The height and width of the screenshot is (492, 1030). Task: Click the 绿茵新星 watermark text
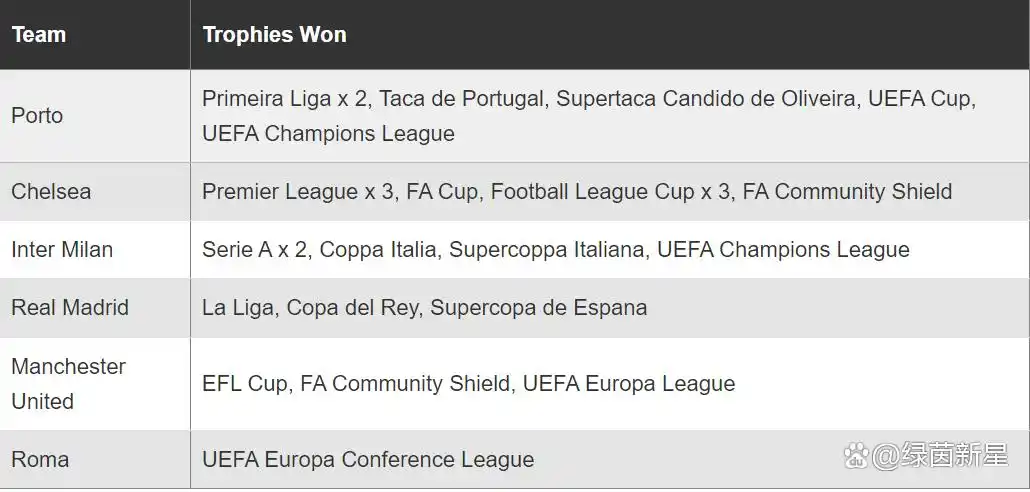pos(953,455)
